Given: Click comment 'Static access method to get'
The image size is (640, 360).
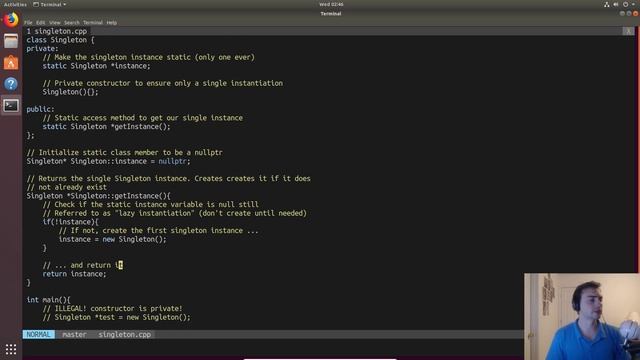Looking at the screenshot, I should (143, 118).
